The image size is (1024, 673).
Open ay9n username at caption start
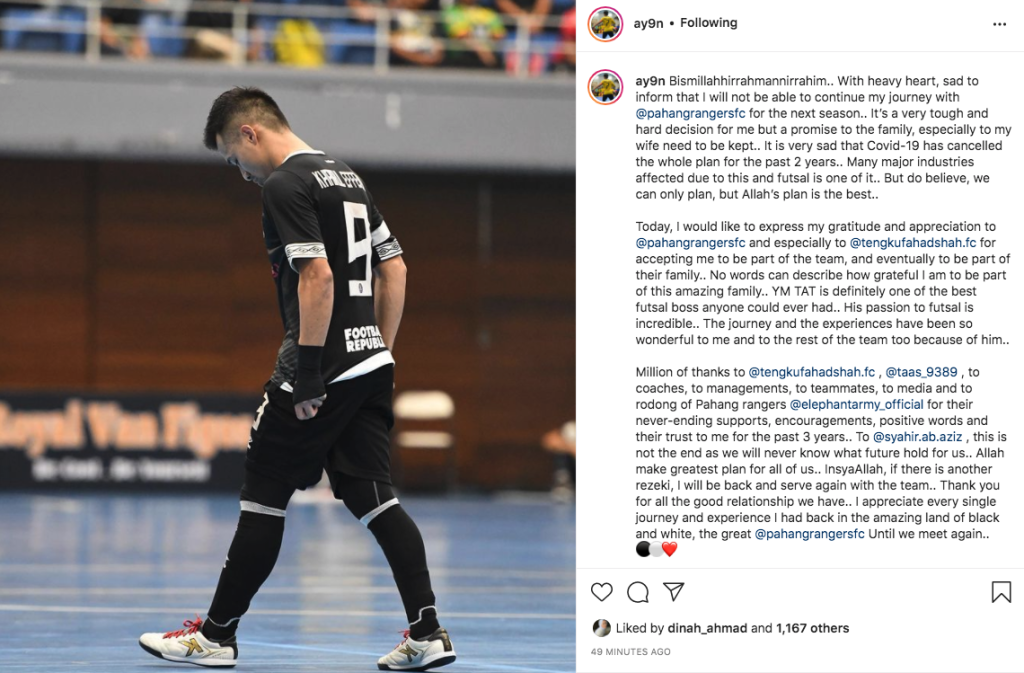650,81
